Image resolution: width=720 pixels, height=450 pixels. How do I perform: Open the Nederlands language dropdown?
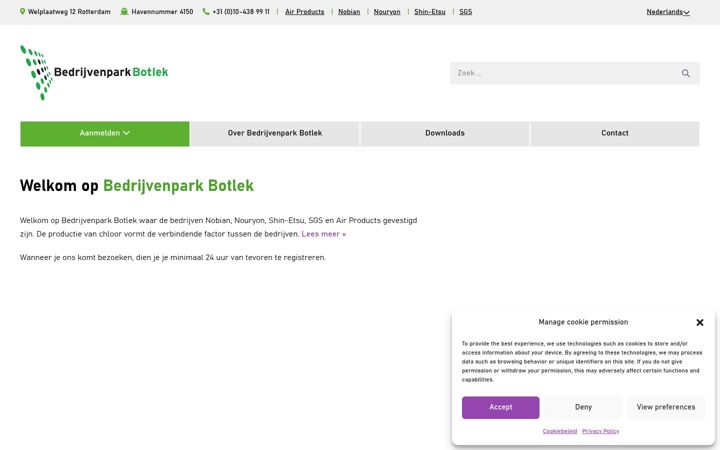click(x=668, y=12)
